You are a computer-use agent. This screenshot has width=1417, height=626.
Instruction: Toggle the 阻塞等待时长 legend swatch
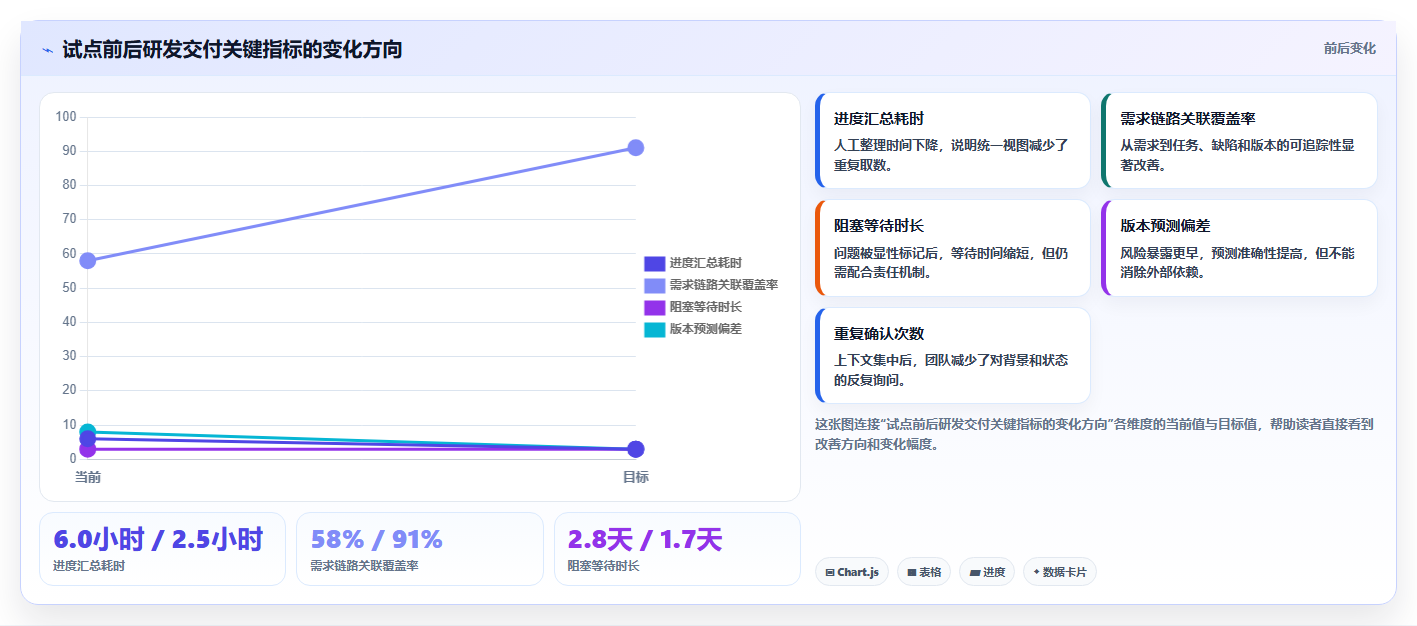click(x=654, y=307)
